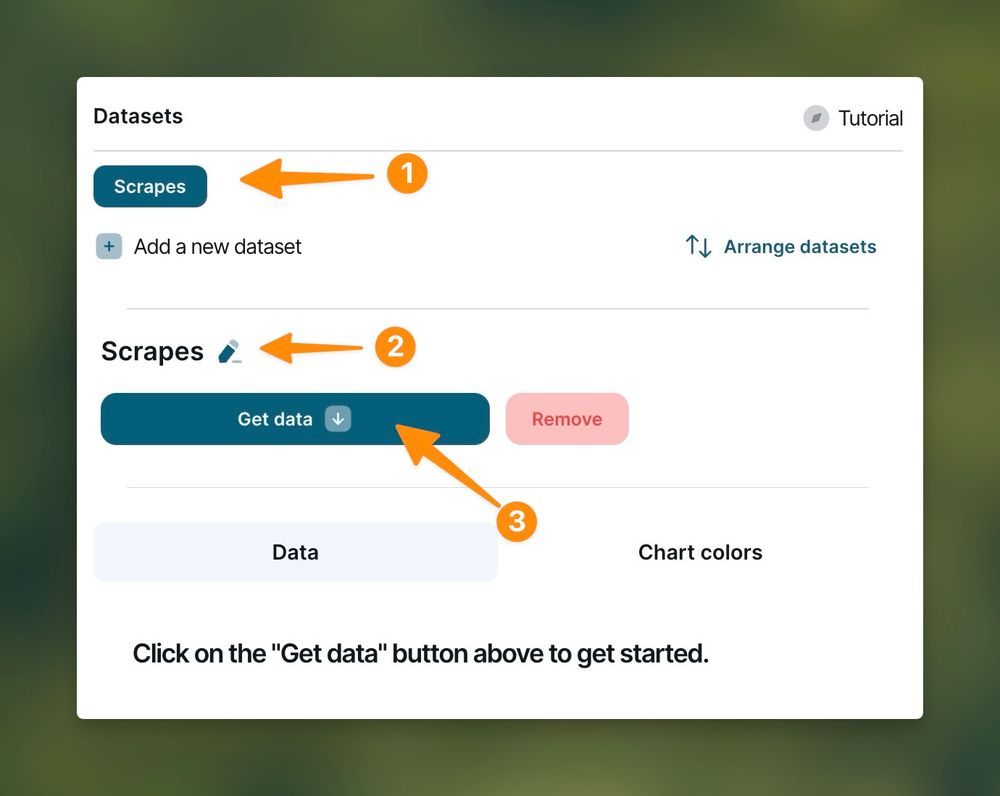Click the pencil icon next to Scrapes heading

230,350
